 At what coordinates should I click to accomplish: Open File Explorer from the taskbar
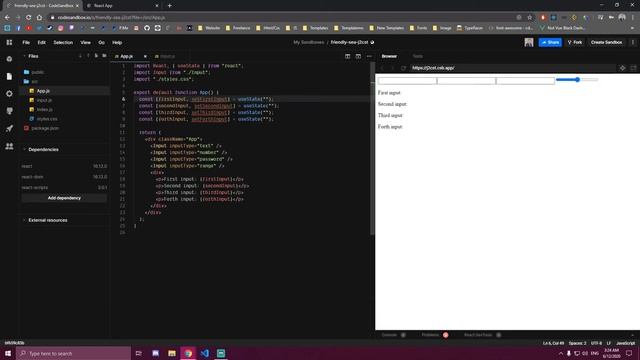coord(172,353)
